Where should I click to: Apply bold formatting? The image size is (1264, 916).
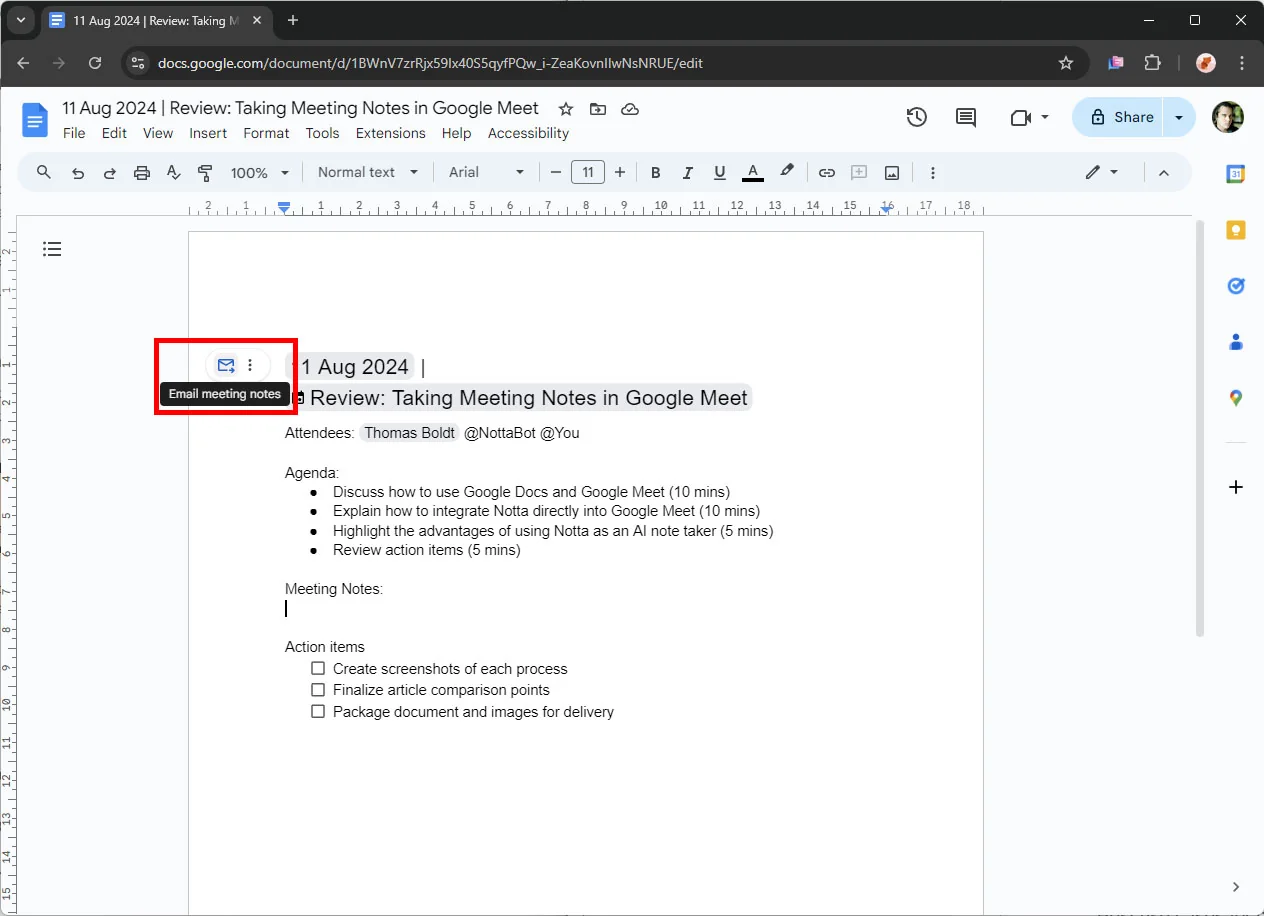pos(656,173)
